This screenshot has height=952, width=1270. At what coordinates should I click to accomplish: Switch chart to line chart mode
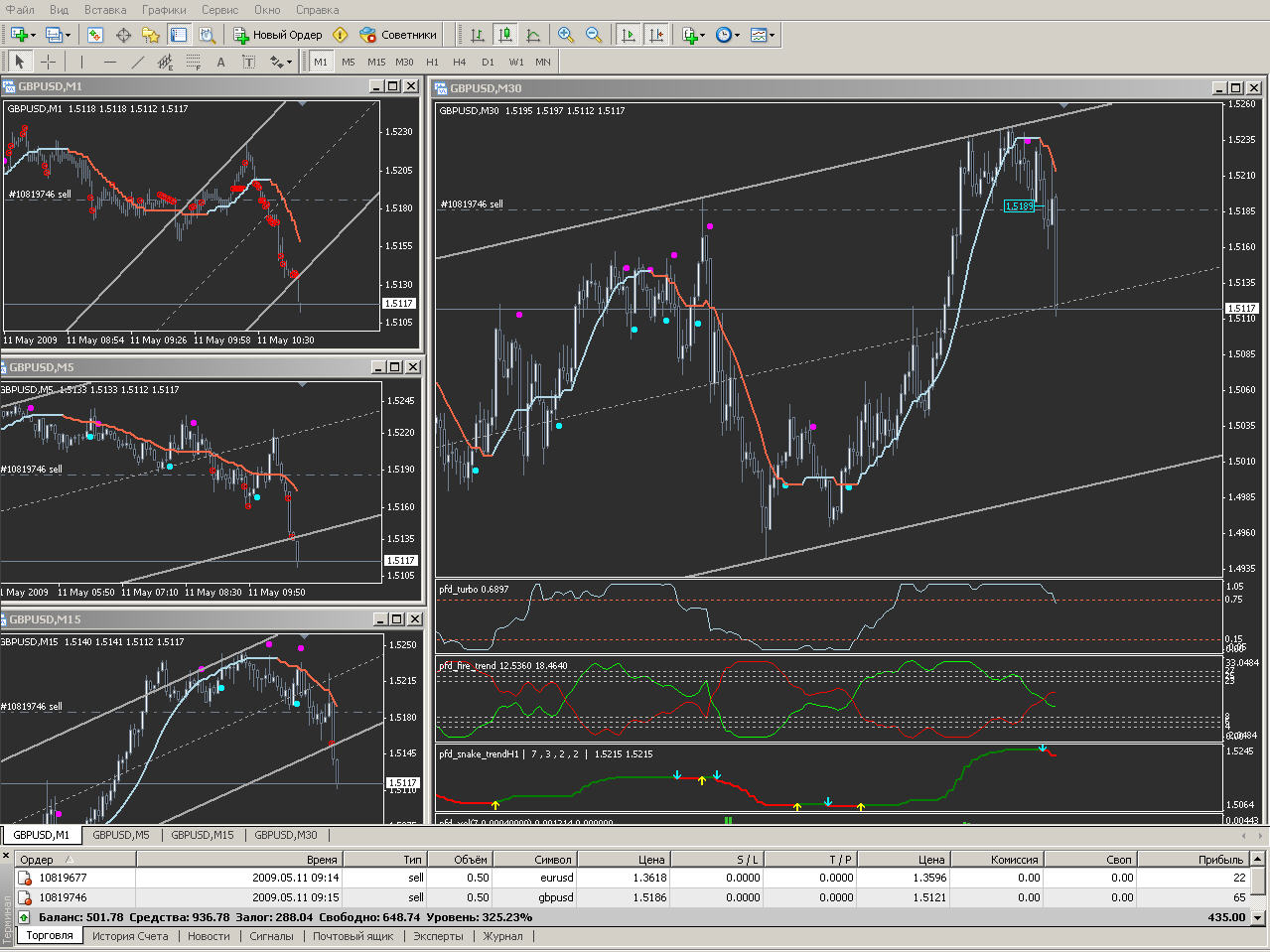coord(533,35)
